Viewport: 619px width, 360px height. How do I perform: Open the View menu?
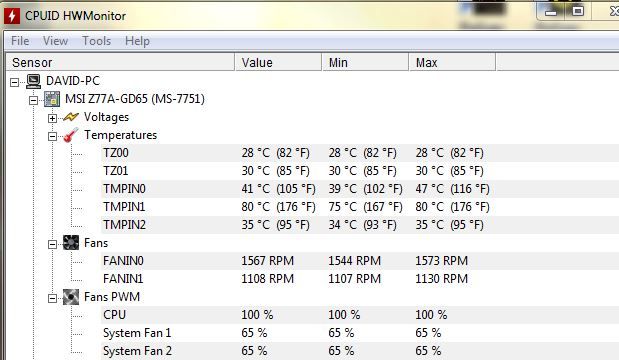click(55, 41)
